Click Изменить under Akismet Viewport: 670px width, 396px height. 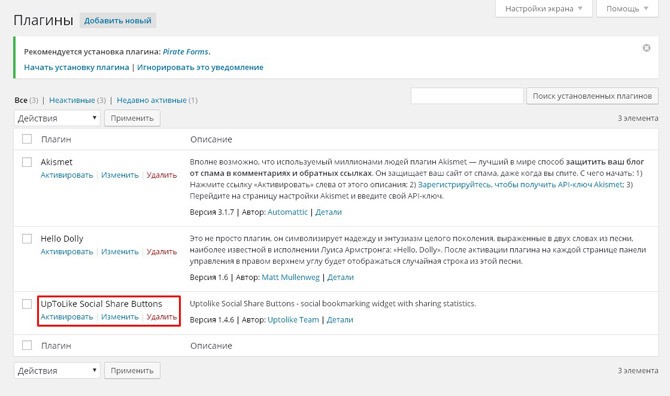120,175
